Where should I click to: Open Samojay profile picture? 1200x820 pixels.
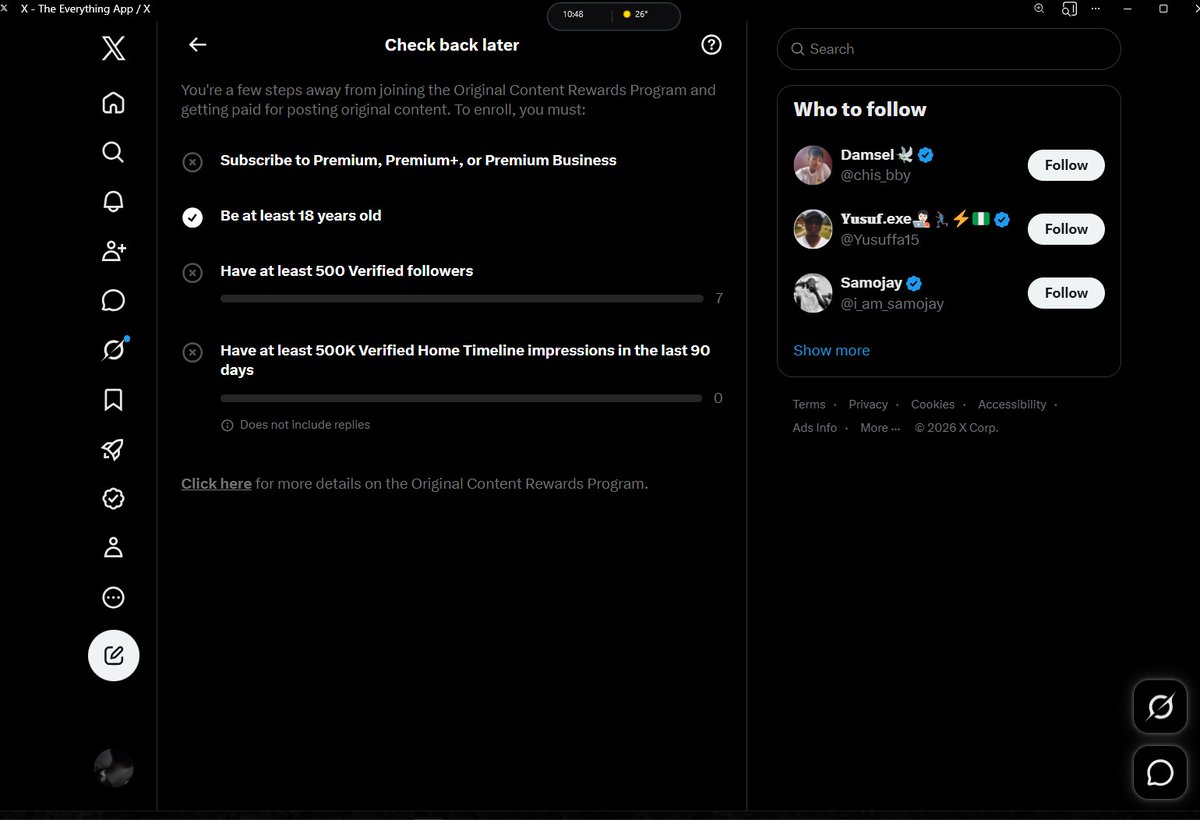813,293
